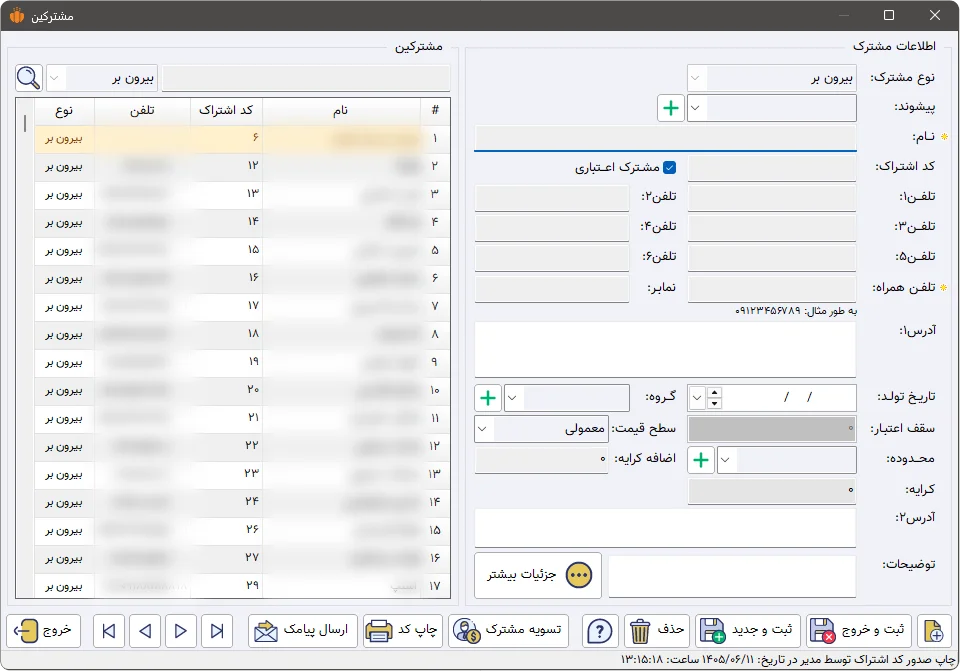Maximize the مشترکین window

point(889,15)
